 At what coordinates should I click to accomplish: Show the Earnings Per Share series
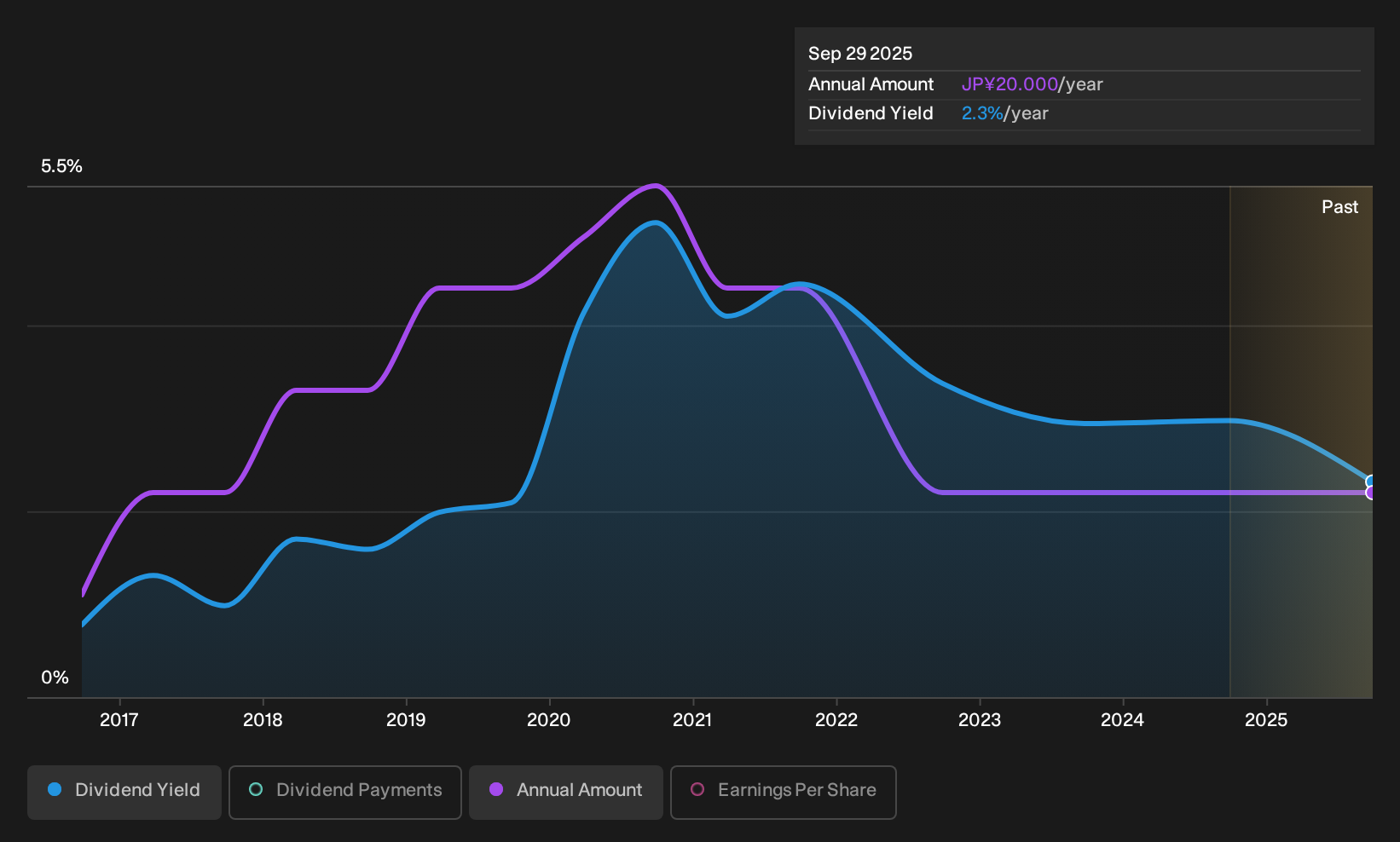[x=784, y=793]
